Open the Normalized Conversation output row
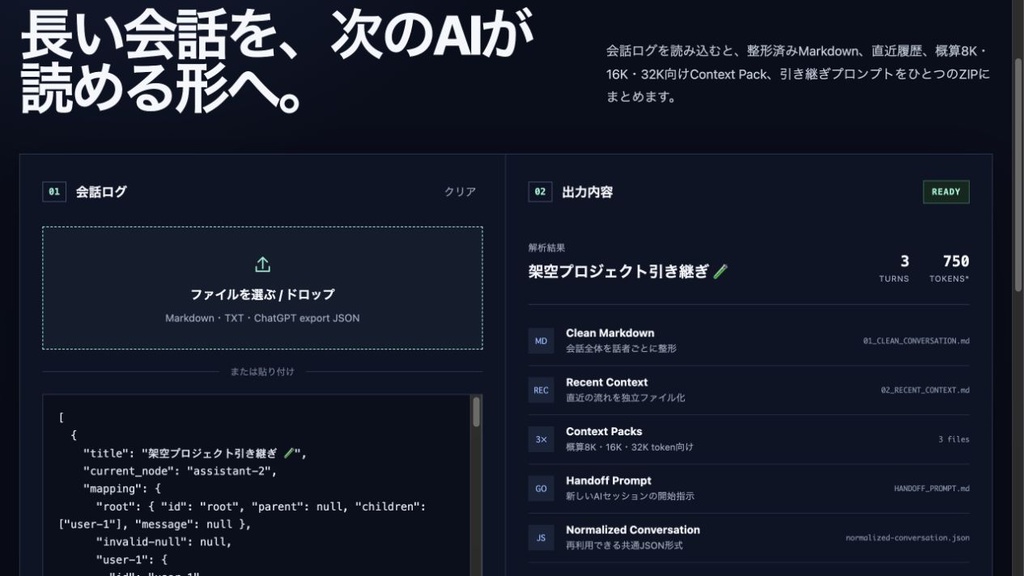Screen dimensions: 1024x576 [x=748, y=538]
